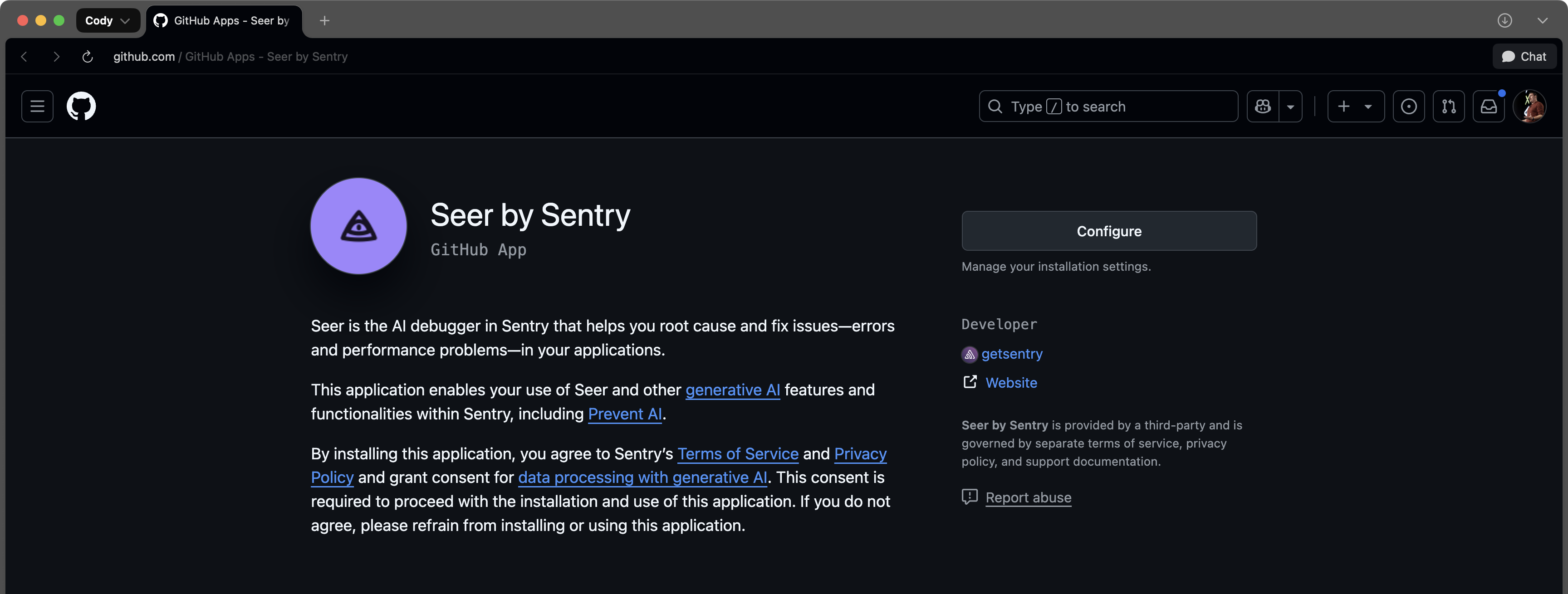The image size is (1568, 594).
Task: Go back with the browser back arrow
Action: (24, 57)
